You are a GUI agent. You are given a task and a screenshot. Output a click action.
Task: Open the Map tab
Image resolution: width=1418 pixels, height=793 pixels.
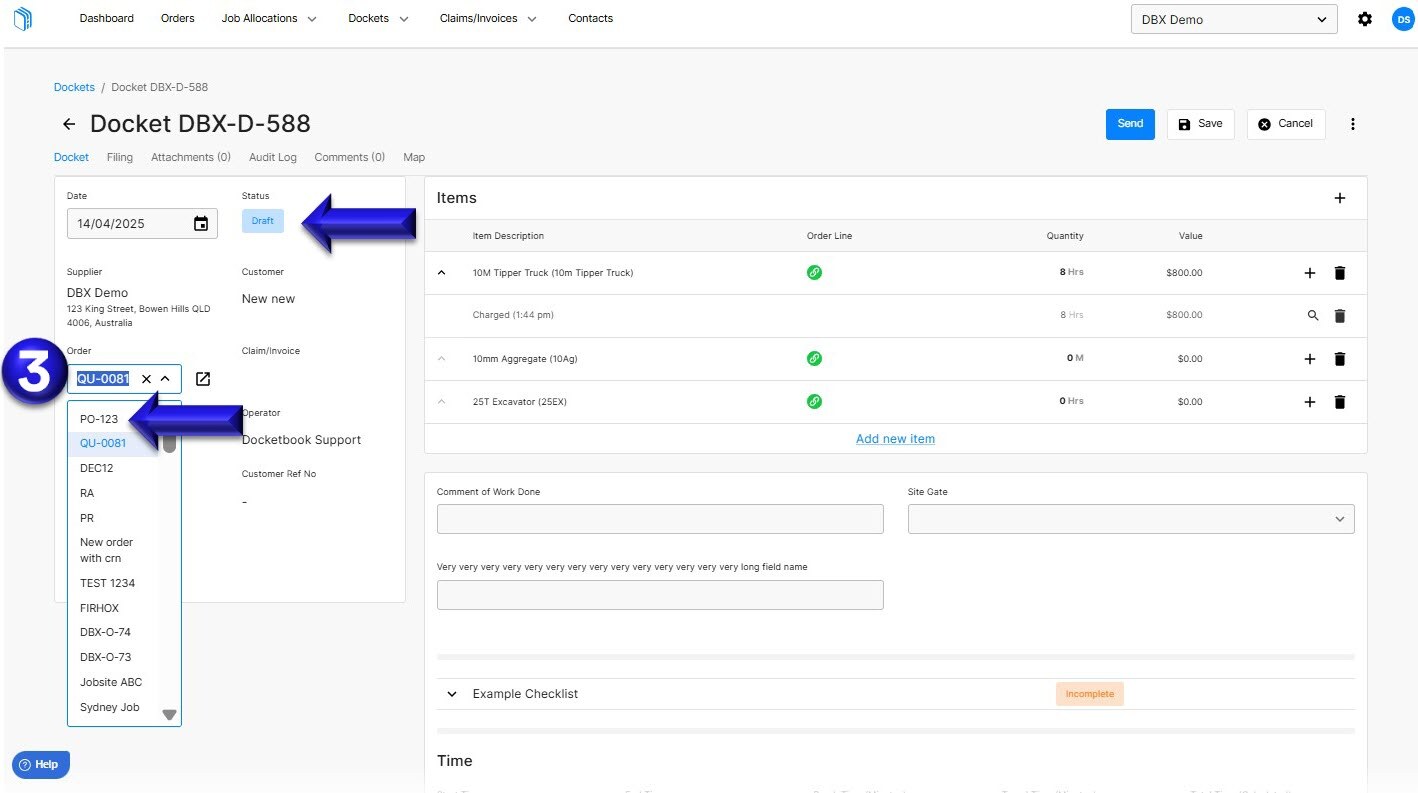tap(414, 157)
